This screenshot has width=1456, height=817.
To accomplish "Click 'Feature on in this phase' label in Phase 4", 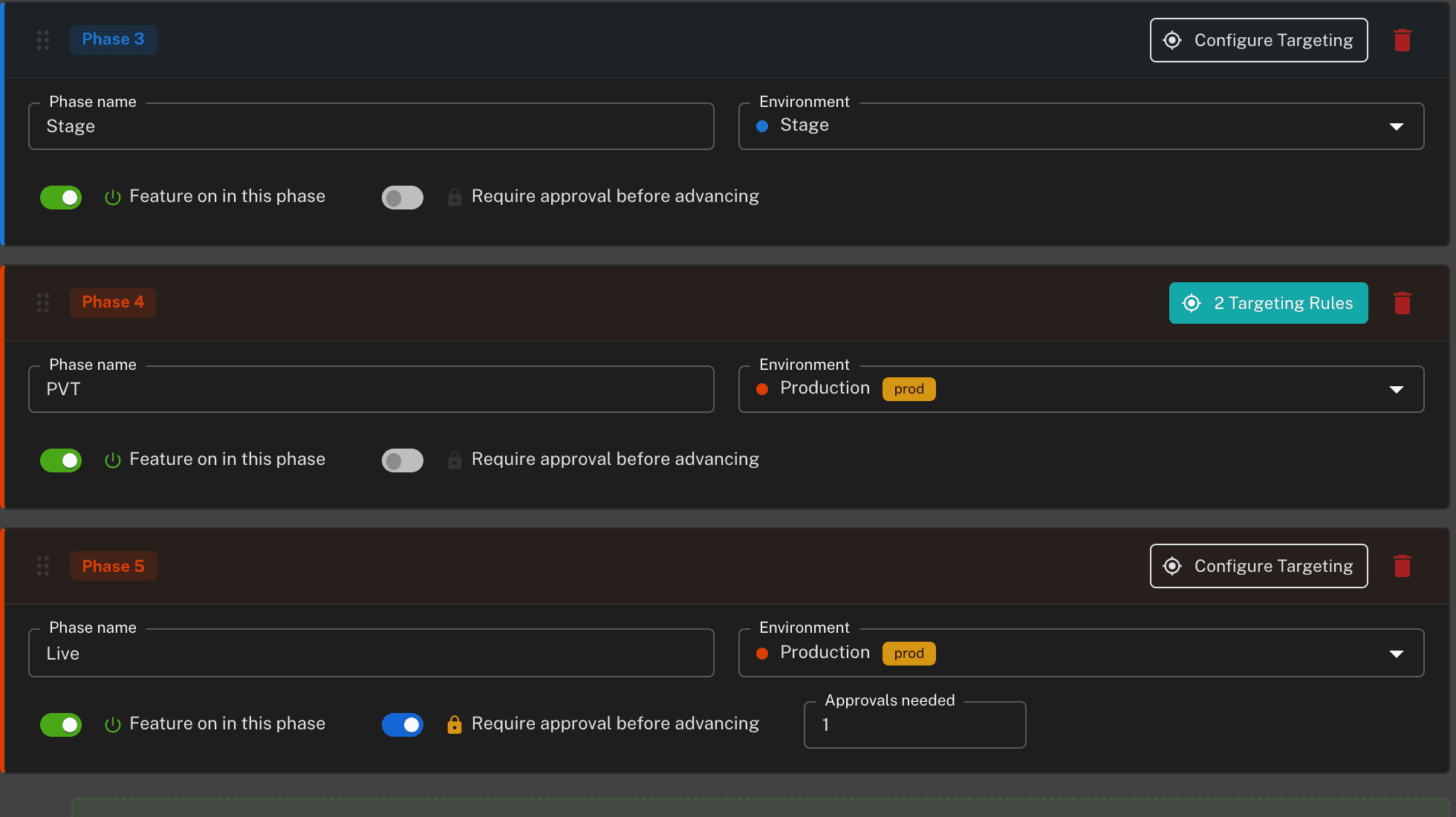I will pos(227,459).
